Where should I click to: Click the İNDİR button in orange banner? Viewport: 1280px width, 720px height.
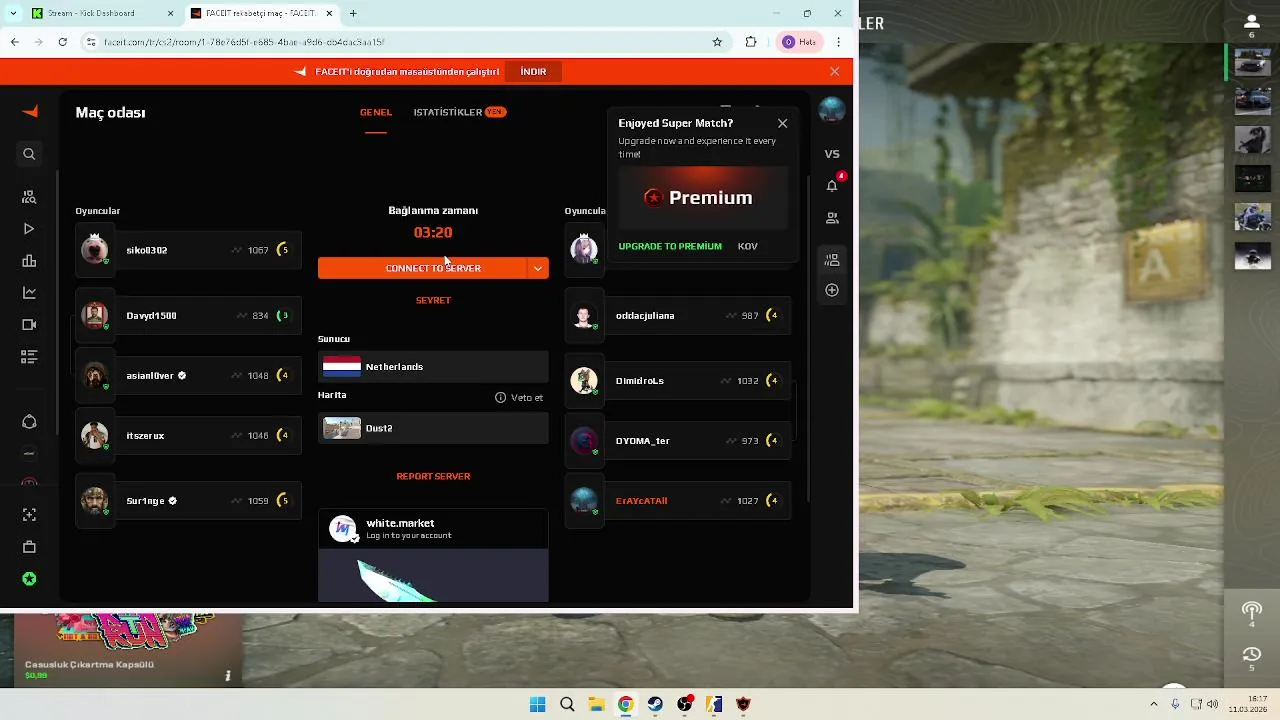click(533, 72)
